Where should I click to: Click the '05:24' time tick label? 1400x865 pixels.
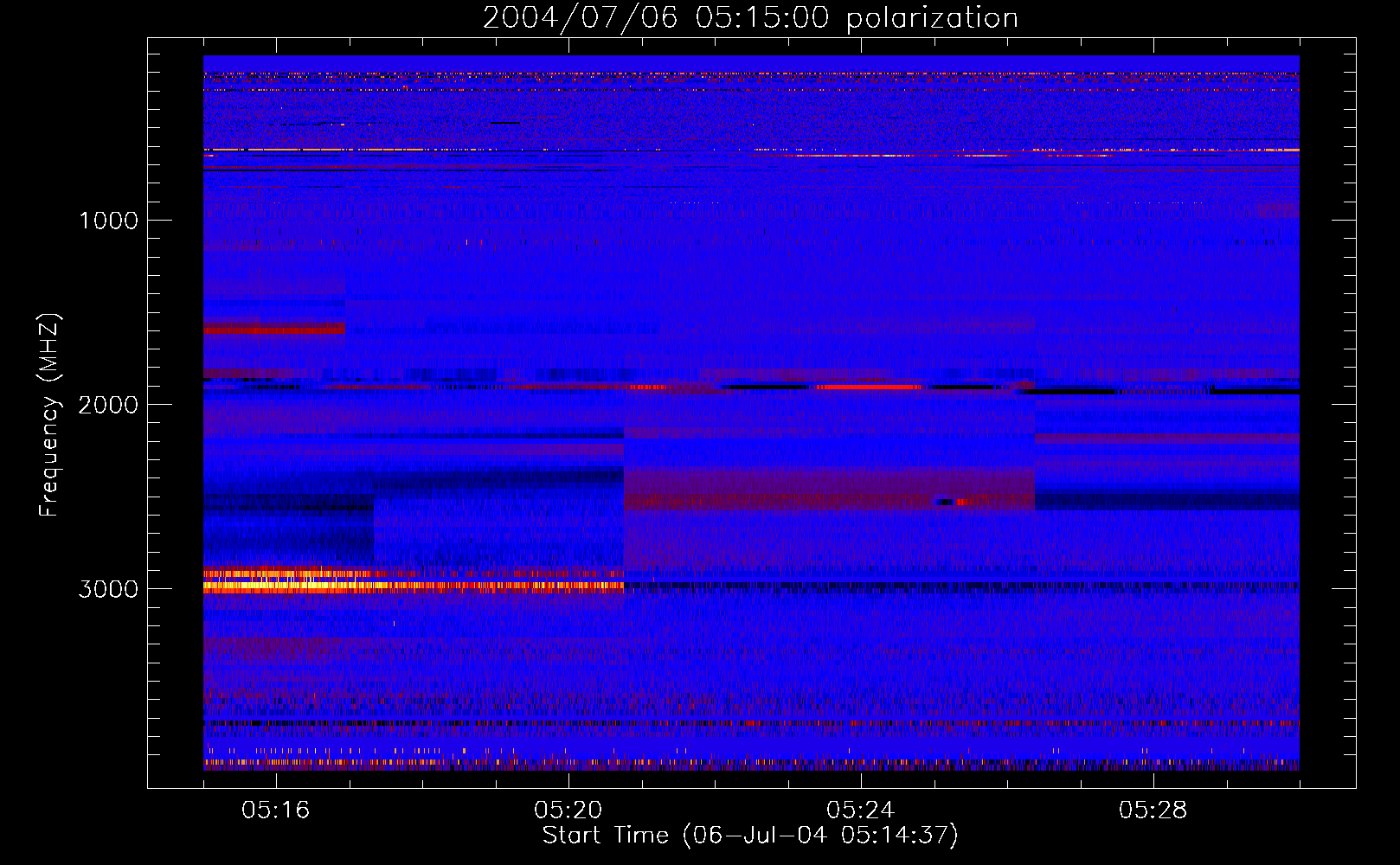(860, 811)
